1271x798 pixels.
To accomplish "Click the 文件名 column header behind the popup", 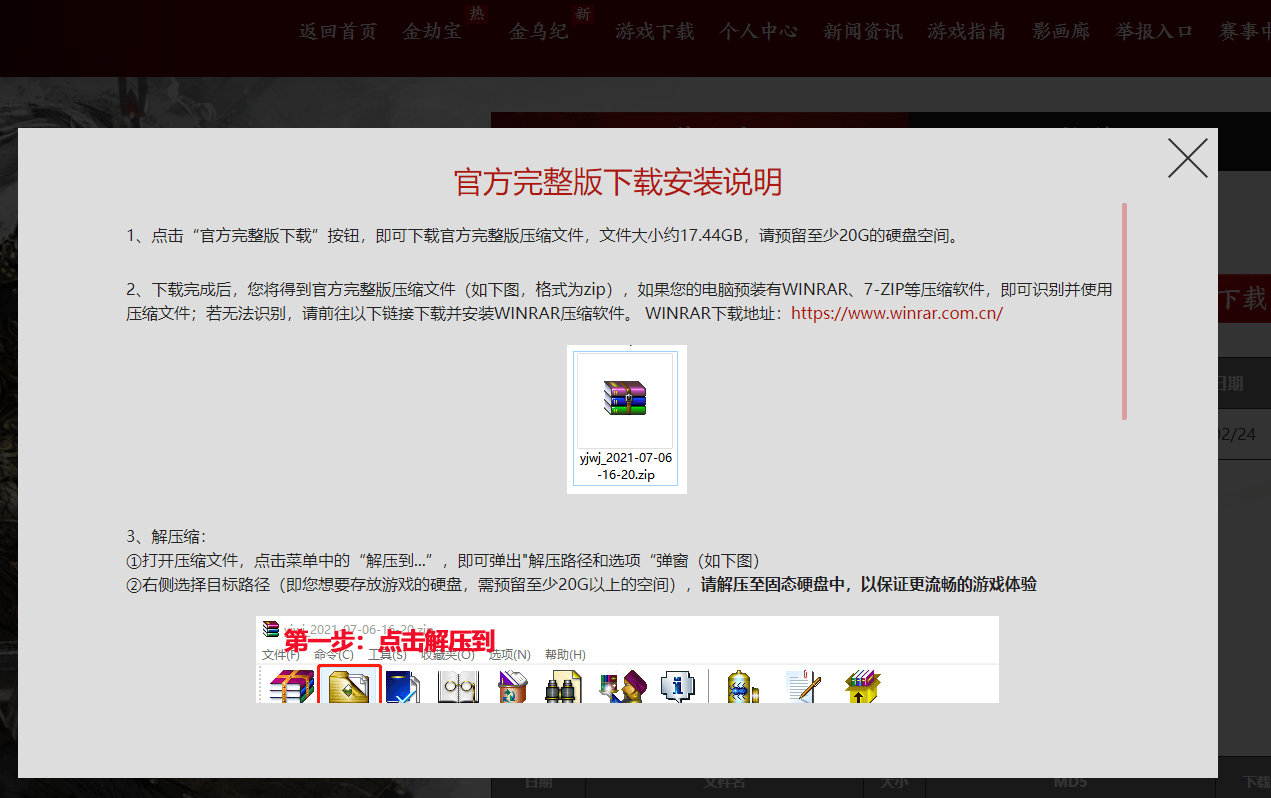I will (x=725, y=783).
